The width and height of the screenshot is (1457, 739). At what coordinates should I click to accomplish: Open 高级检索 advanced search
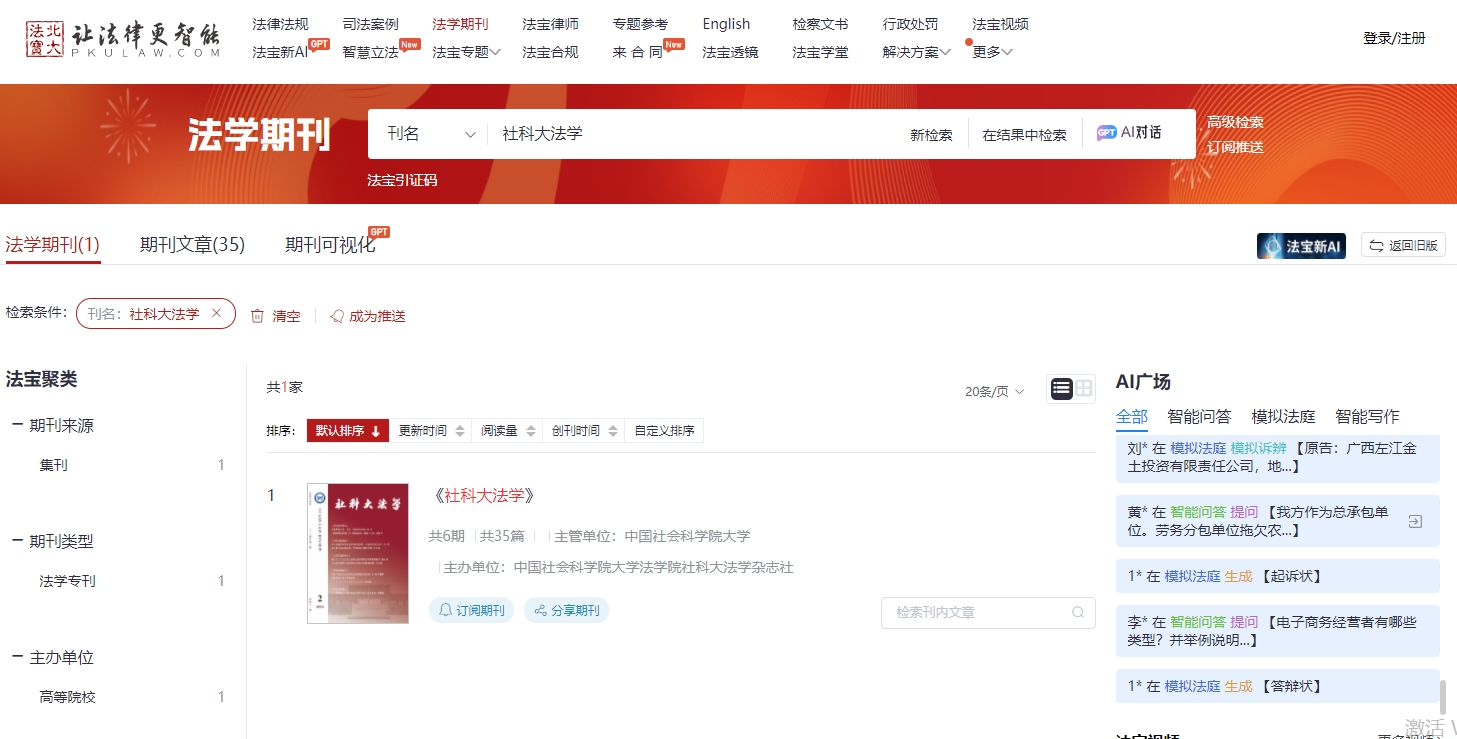(1235, 122)
